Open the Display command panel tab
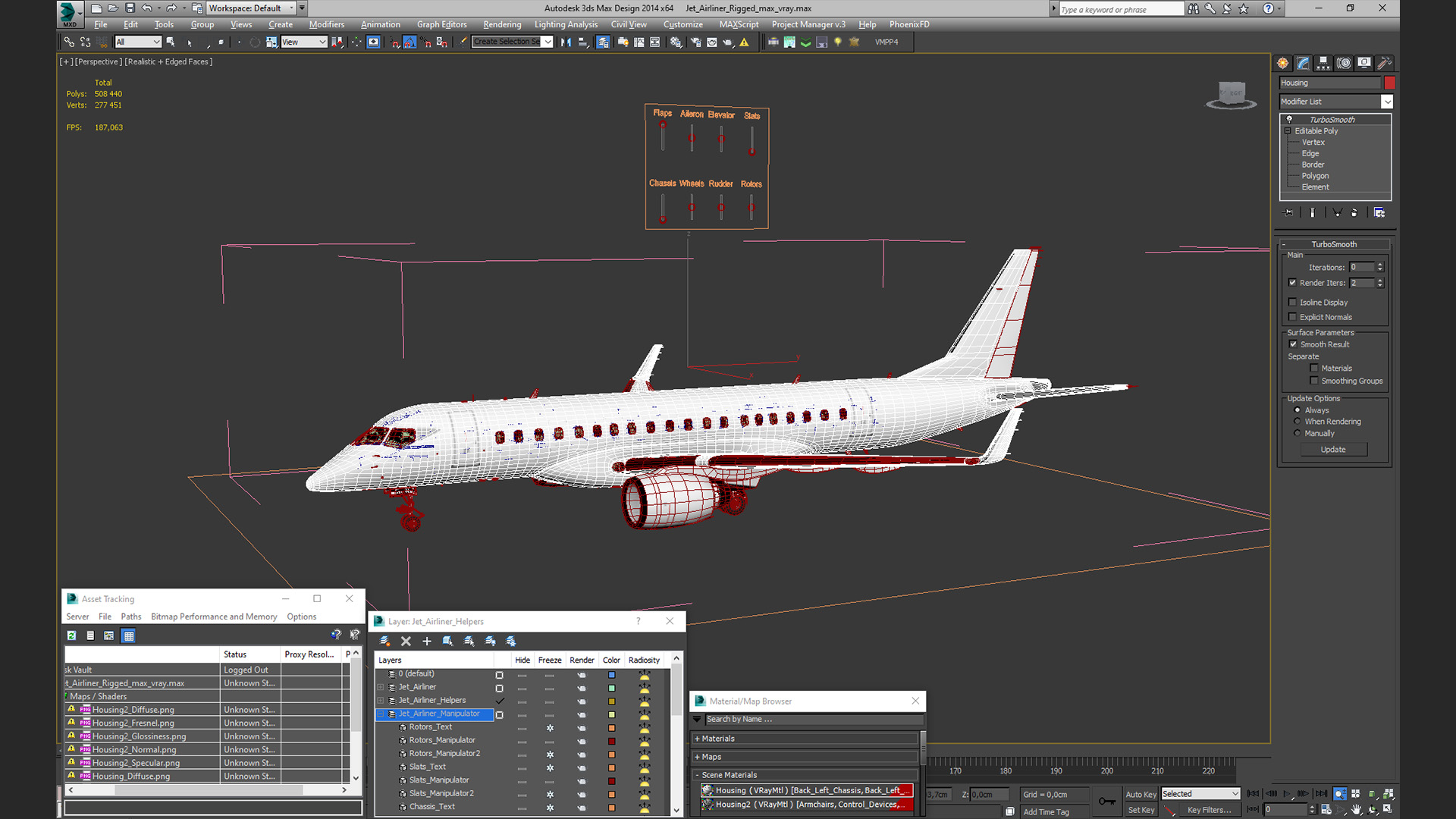Screen dimensions: 1456x819 (1364, 63)
